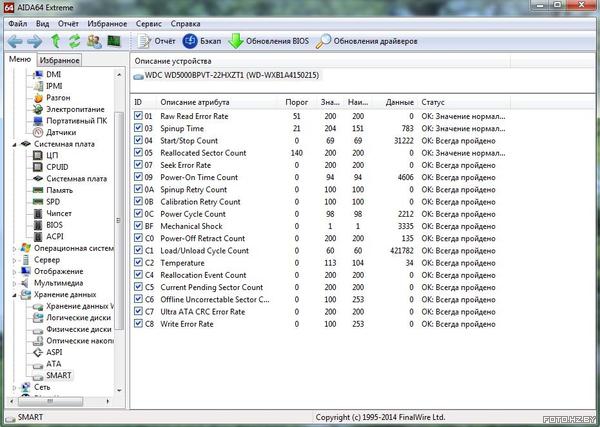The width and height of the screenshot is (600, 427).
Task: Open SPD tree item
Action: 53,202
